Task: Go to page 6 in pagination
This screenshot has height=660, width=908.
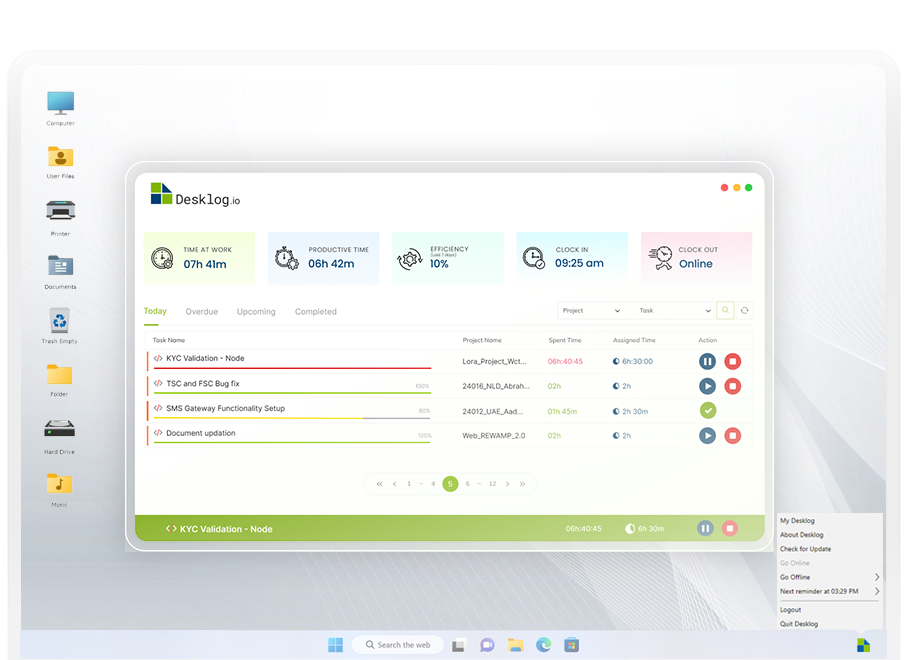Action: coord(467,484)
